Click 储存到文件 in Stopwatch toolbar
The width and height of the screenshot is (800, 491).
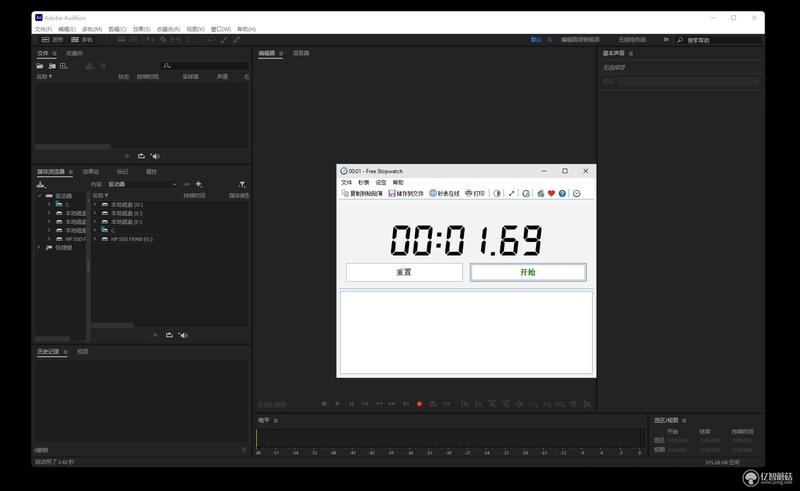(406, 193)
